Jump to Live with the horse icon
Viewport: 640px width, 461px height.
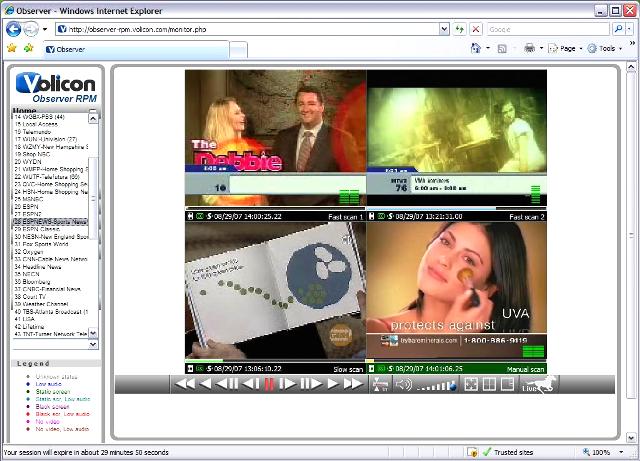pos(538,385)
